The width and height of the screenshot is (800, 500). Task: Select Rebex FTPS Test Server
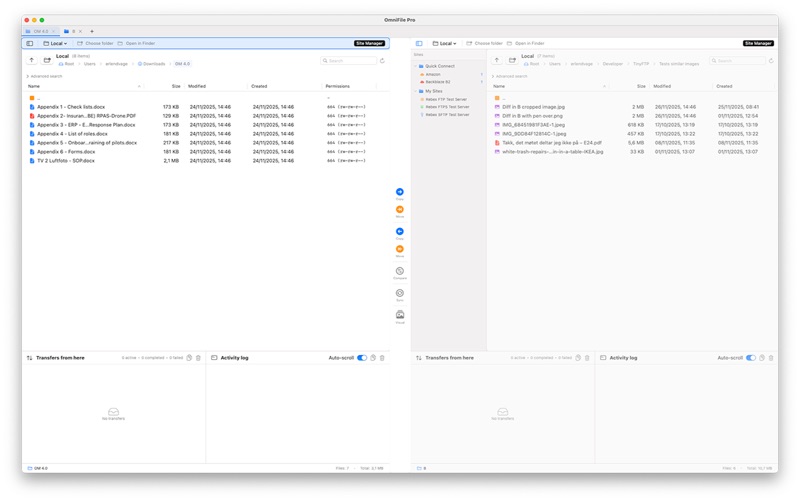[447, 107]
